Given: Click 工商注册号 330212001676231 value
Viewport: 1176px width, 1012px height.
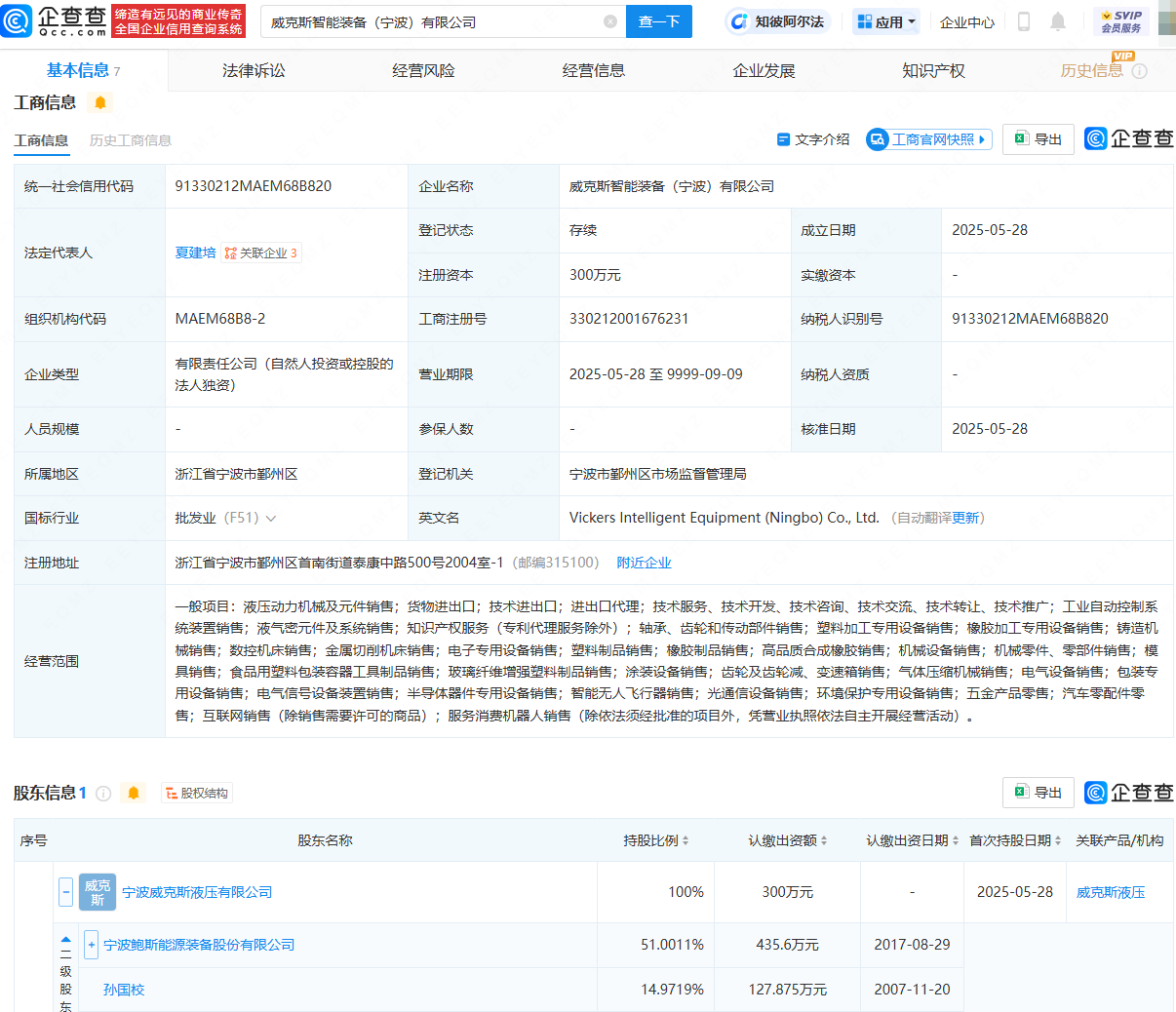Looking at the screenshot, I should coord(629,319).
